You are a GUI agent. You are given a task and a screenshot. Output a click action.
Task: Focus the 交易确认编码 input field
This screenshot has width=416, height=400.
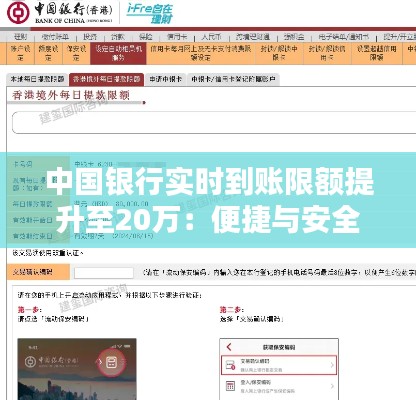[104, 273]
